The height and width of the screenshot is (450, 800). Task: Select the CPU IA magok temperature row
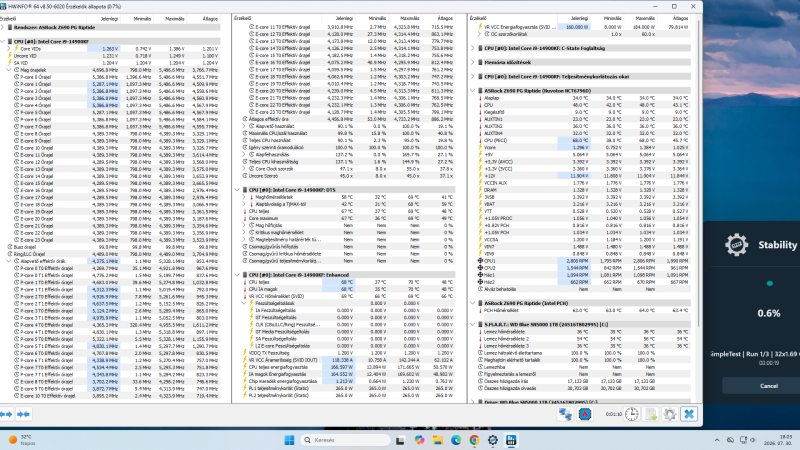pos(344,289)
